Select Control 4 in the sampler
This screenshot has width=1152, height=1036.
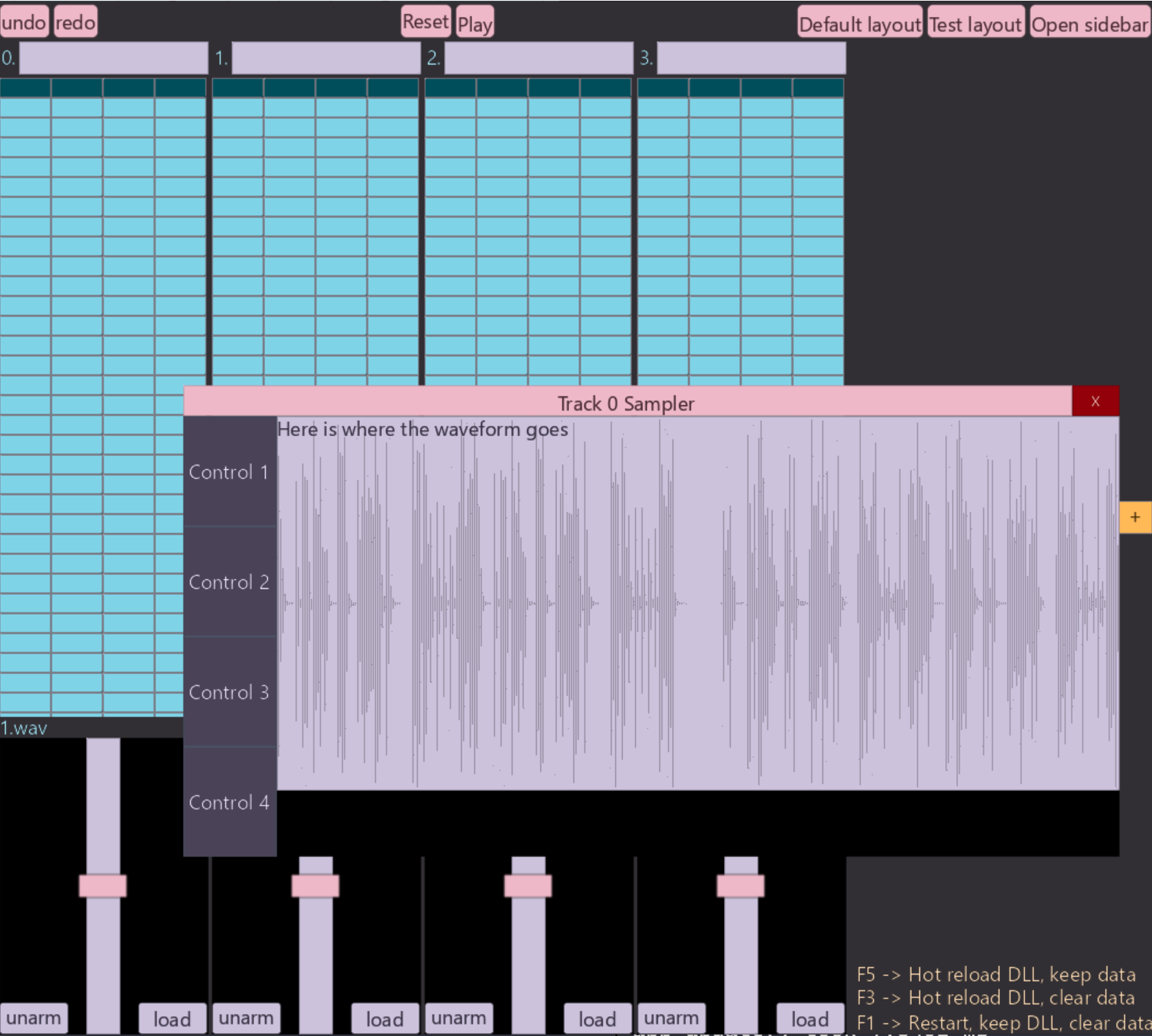tap(229, 803)
